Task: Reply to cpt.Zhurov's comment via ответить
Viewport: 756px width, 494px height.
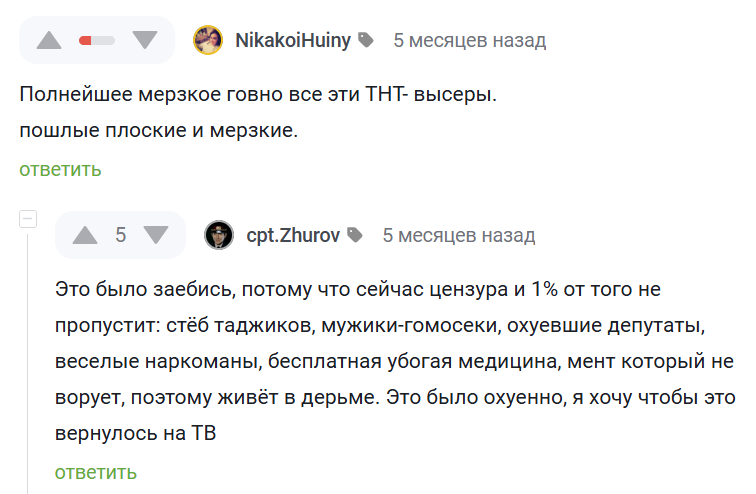Action: [x=96, y=472]
